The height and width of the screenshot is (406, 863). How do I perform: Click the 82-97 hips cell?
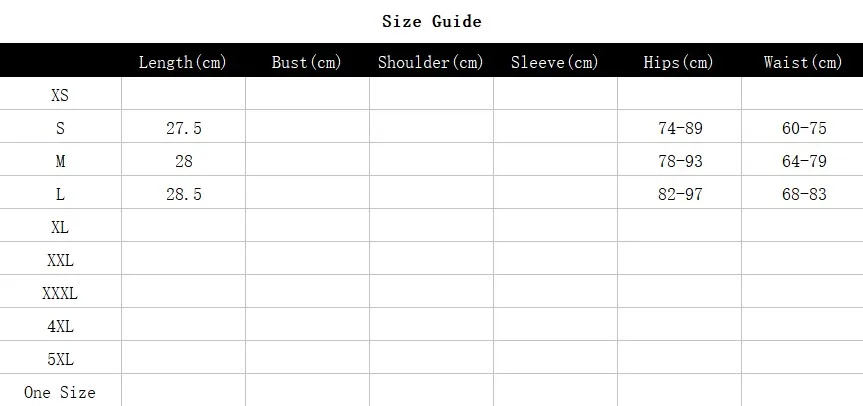coord(680,194)
